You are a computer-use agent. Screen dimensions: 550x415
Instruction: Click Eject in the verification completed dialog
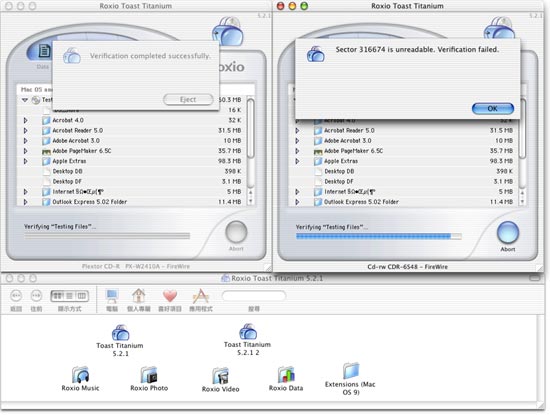pyautogui.click(x=188, y=100)
